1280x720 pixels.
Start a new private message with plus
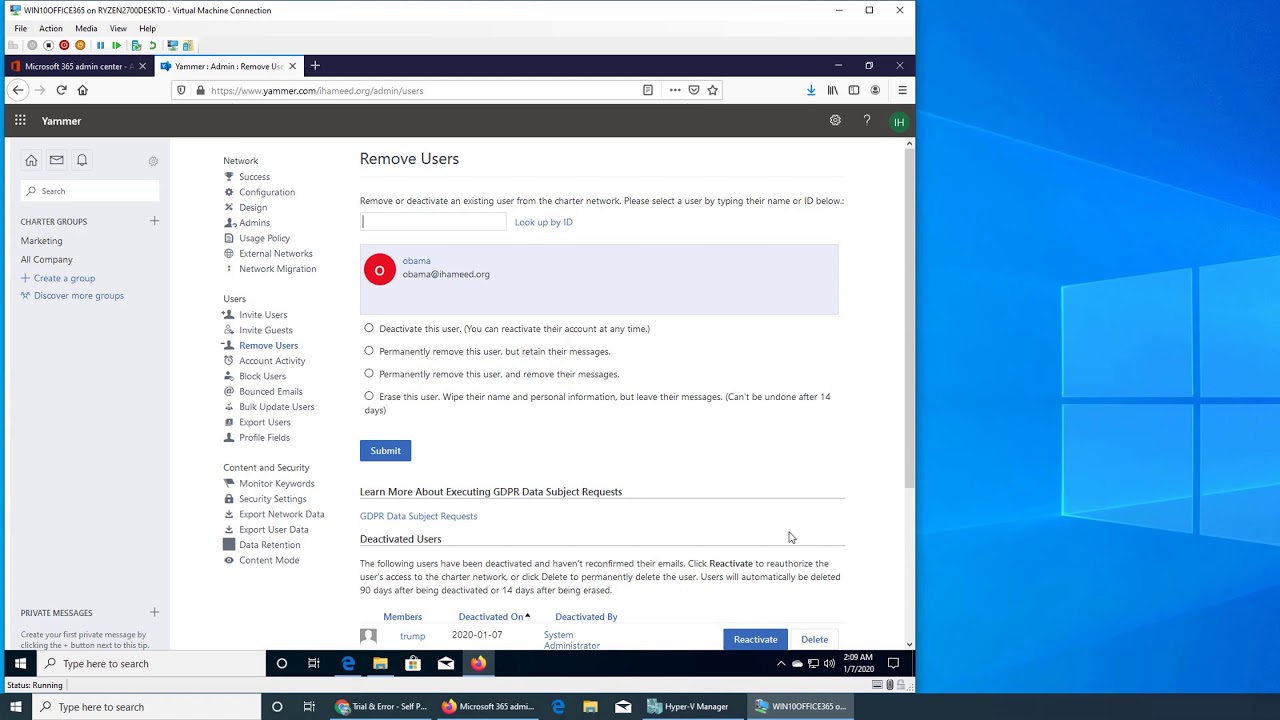(154, 612)
